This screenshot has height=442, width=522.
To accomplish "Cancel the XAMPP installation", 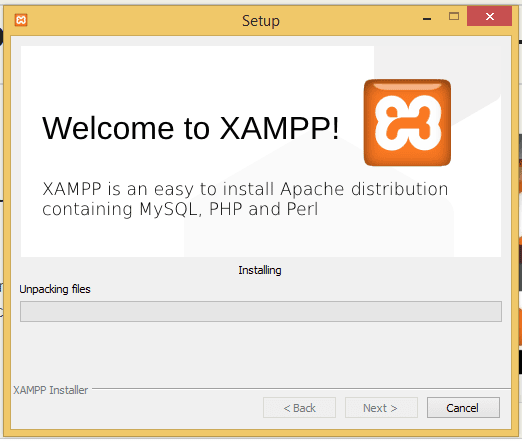I will coord(463,407).
